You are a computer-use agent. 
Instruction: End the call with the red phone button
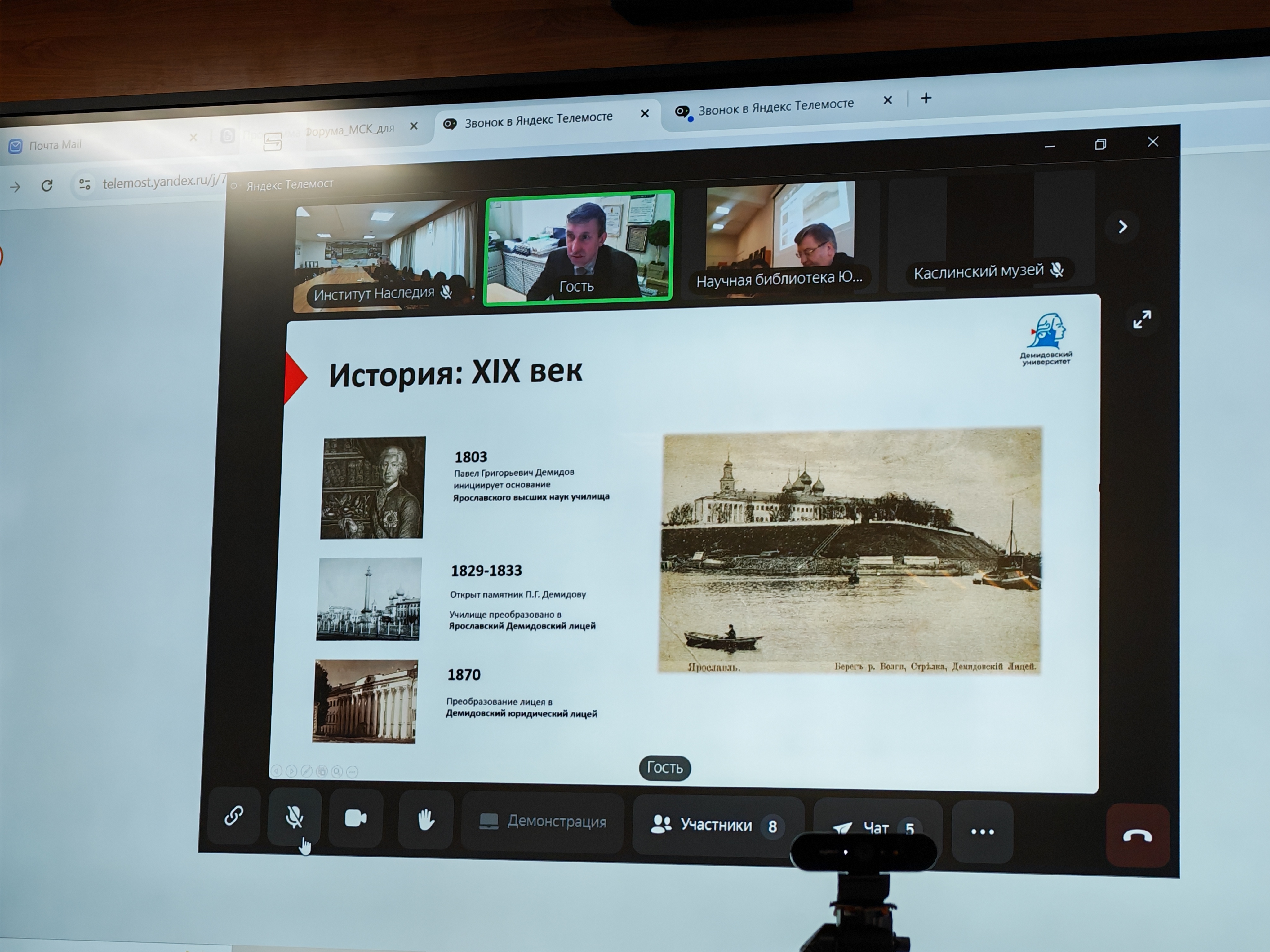coord(1137,835)
